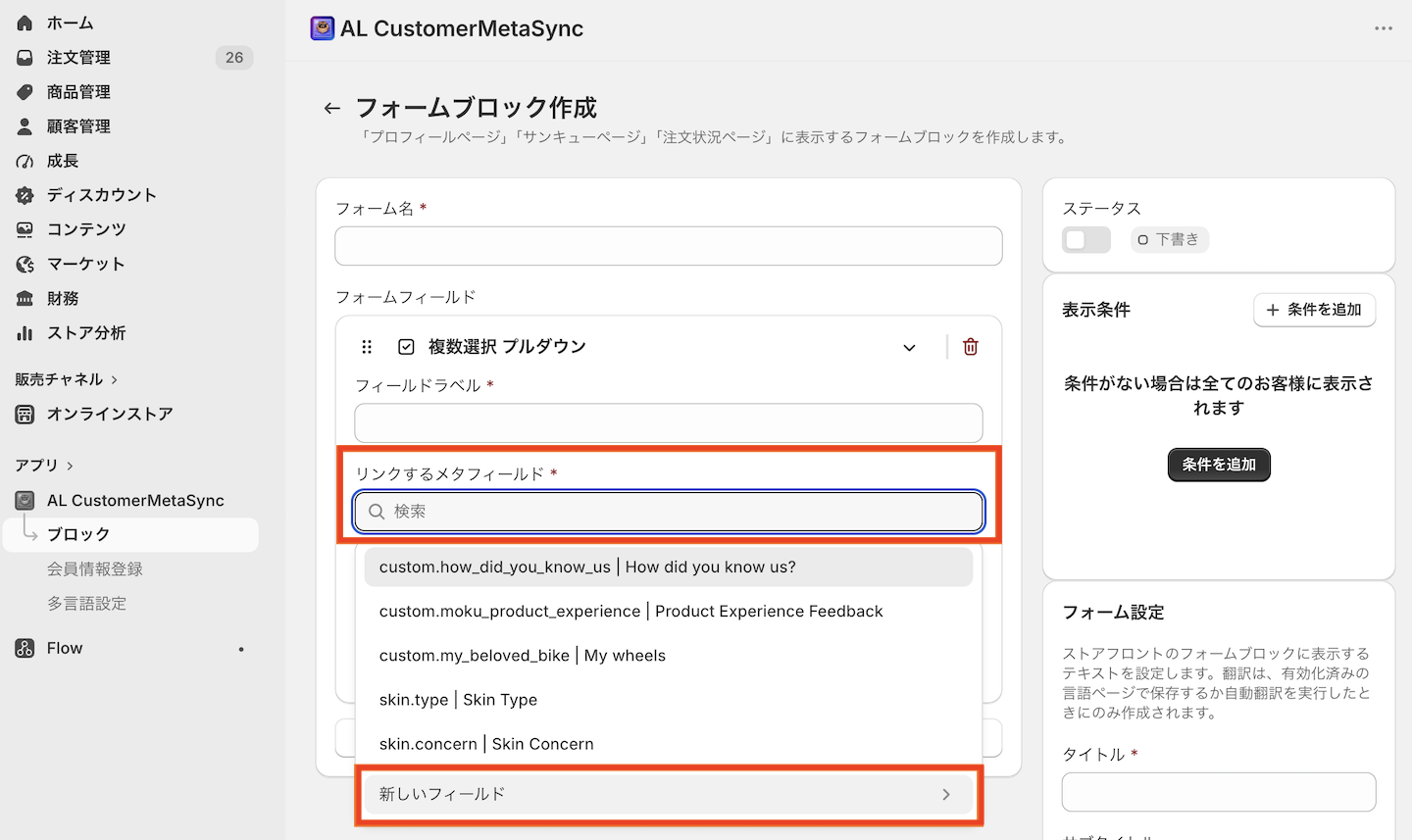Screen dimensions: 1412x840
Task: Click the 26 orders count badge
Action: click(x=234, y=58)
